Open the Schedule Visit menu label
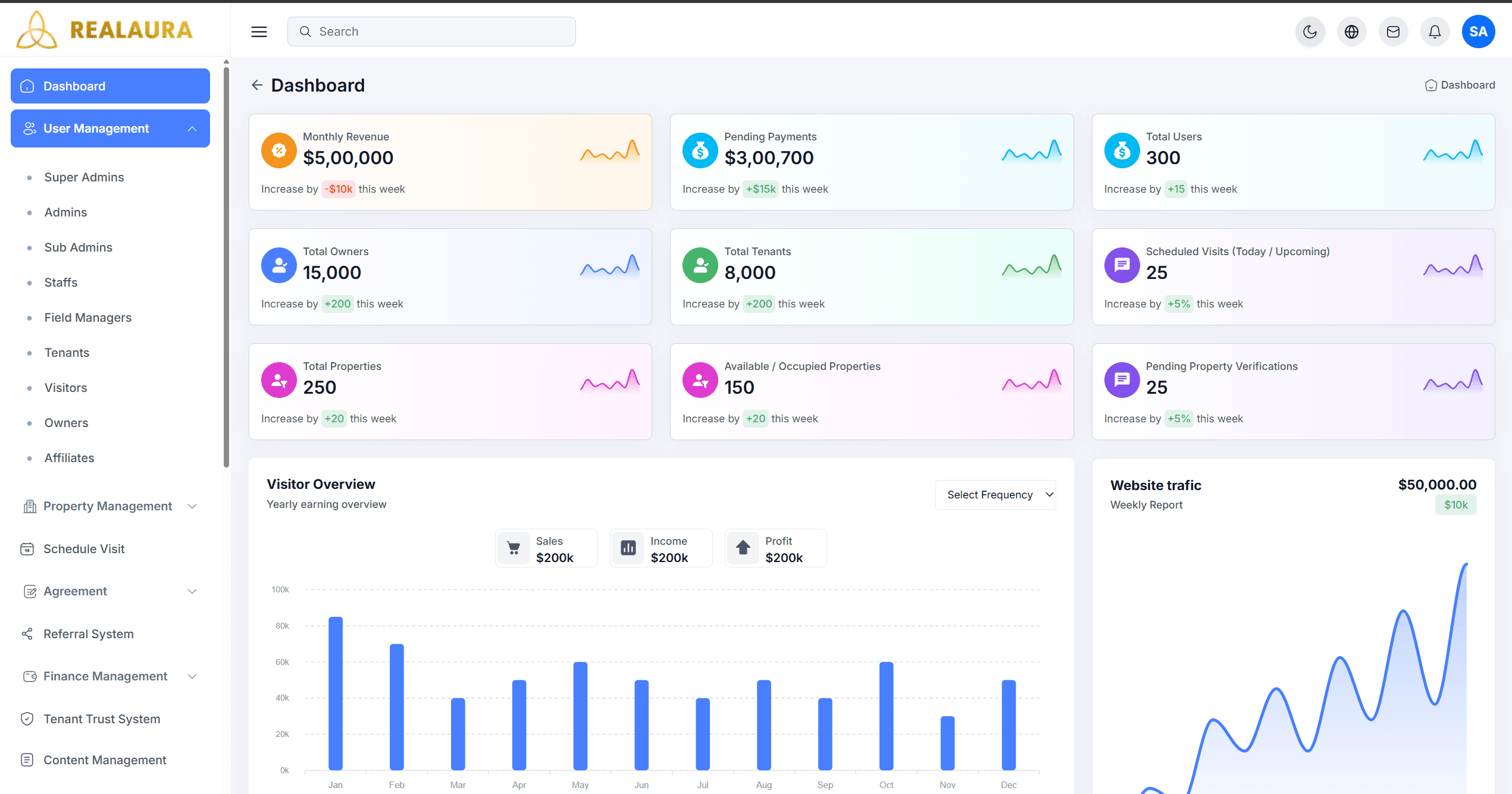This screenshot has width=1512, height=794. [x=84, y=549]
